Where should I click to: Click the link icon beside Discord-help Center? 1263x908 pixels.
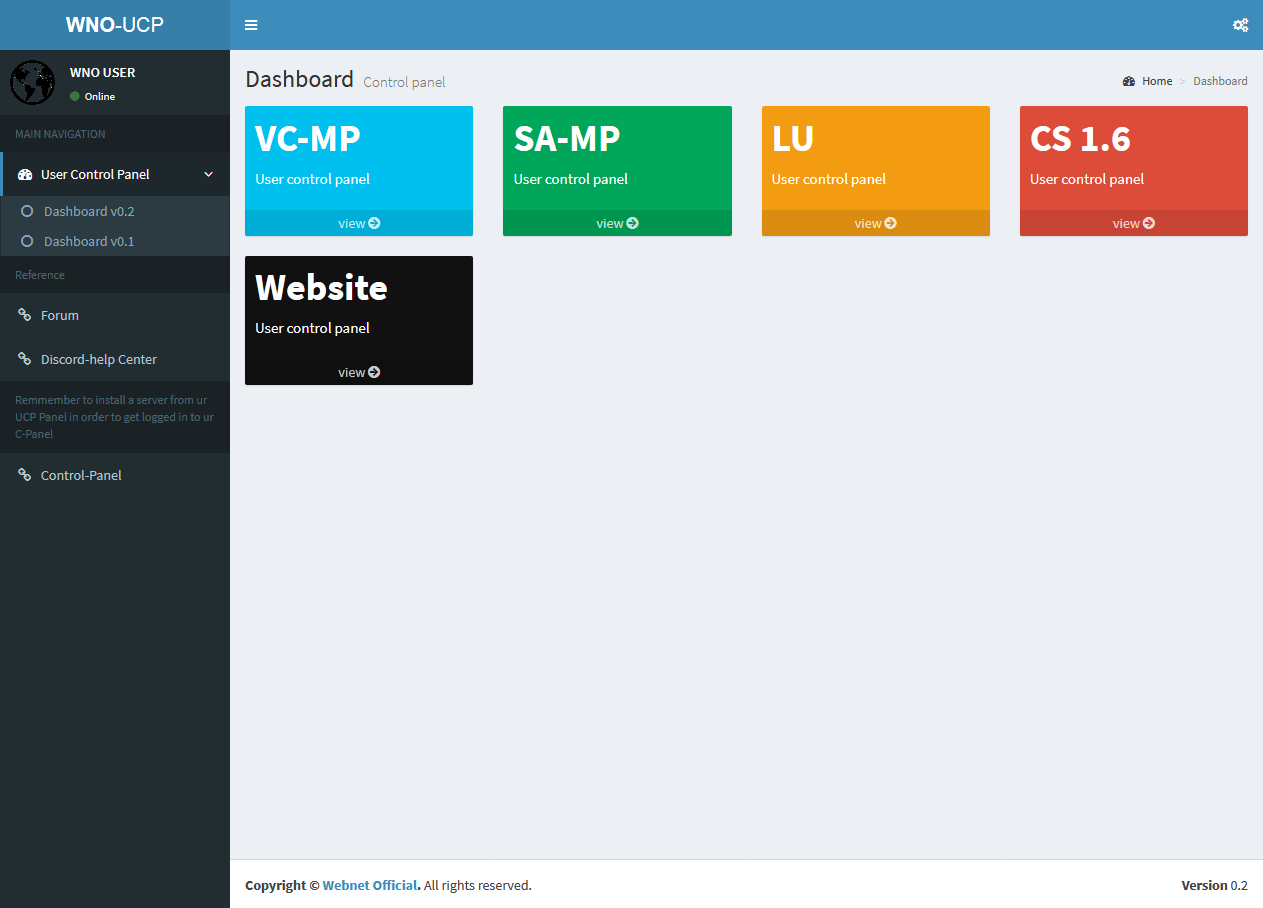tap(25, 359)
